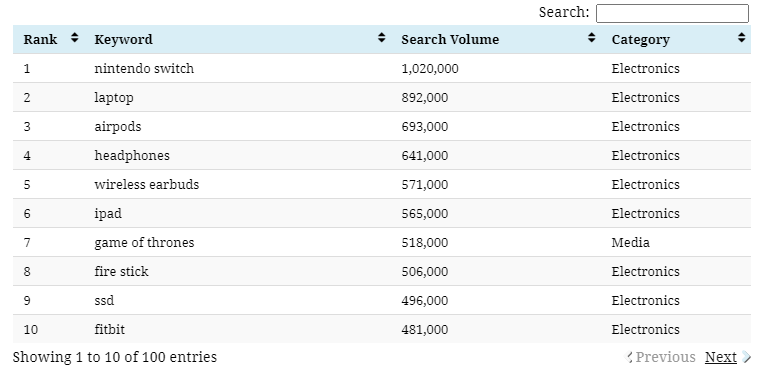
Task: Select the 'wireless earbuds' keyword cell
Action: pos(147,184)
